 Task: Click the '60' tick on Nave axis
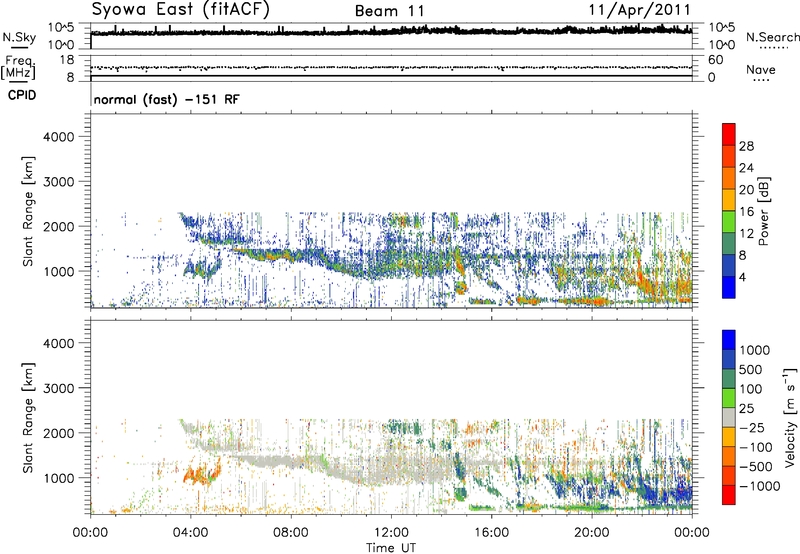tap(715, 60)
